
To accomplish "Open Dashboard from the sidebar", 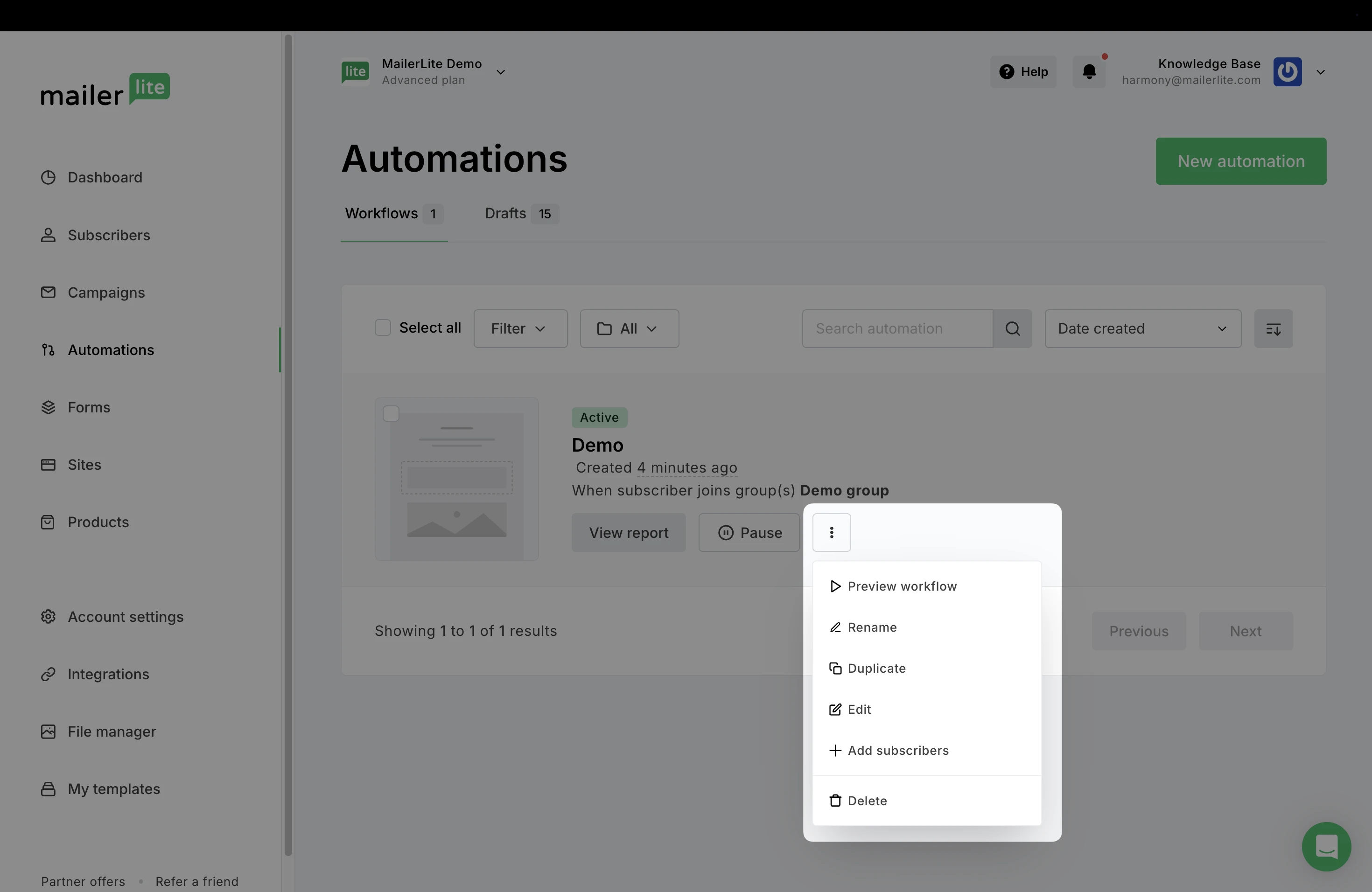I will [105, 177].
